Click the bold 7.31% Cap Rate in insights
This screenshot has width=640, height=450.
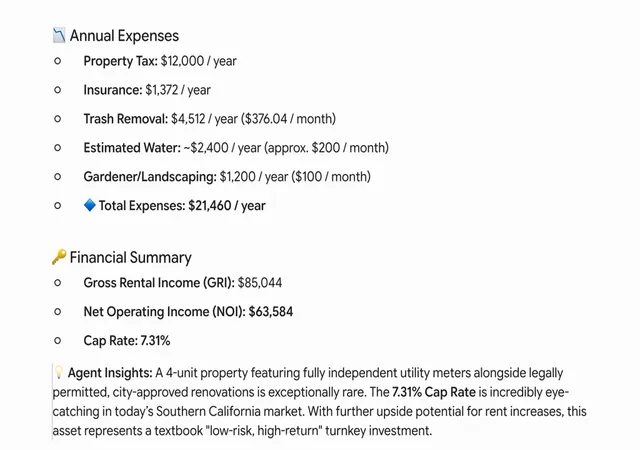(433, 392)
